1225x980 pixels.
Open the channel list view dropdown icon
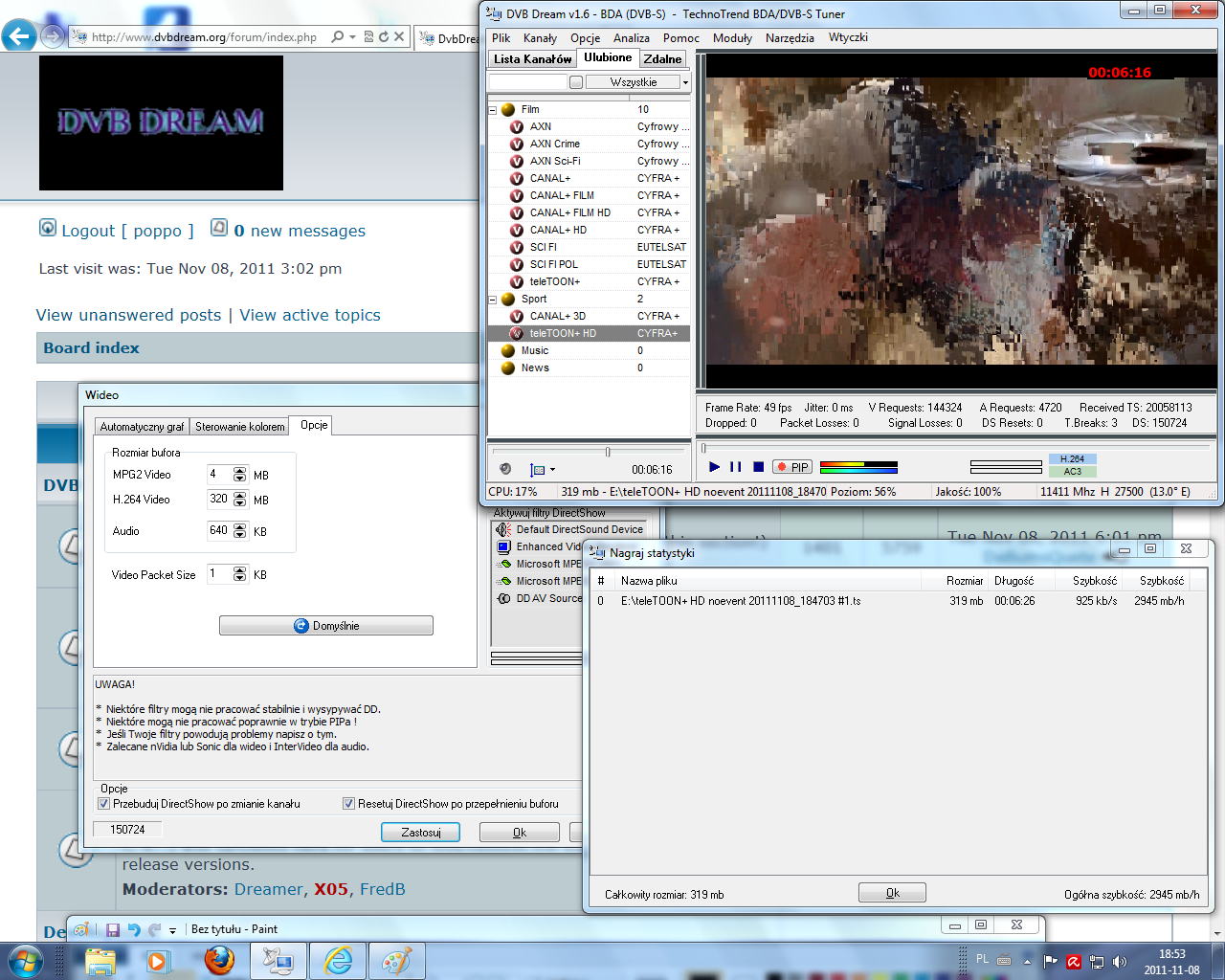[x=542, y=470]
